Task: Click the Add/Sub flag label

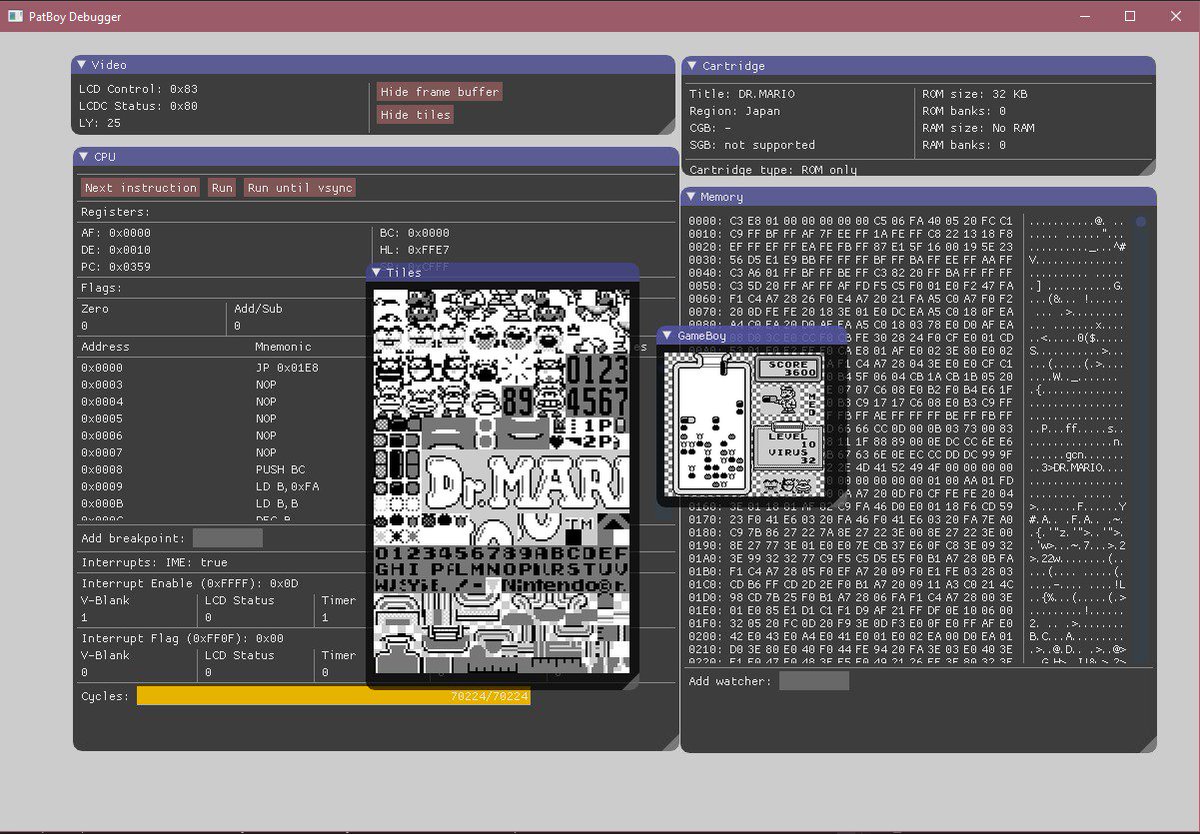Action: (258, 309)
